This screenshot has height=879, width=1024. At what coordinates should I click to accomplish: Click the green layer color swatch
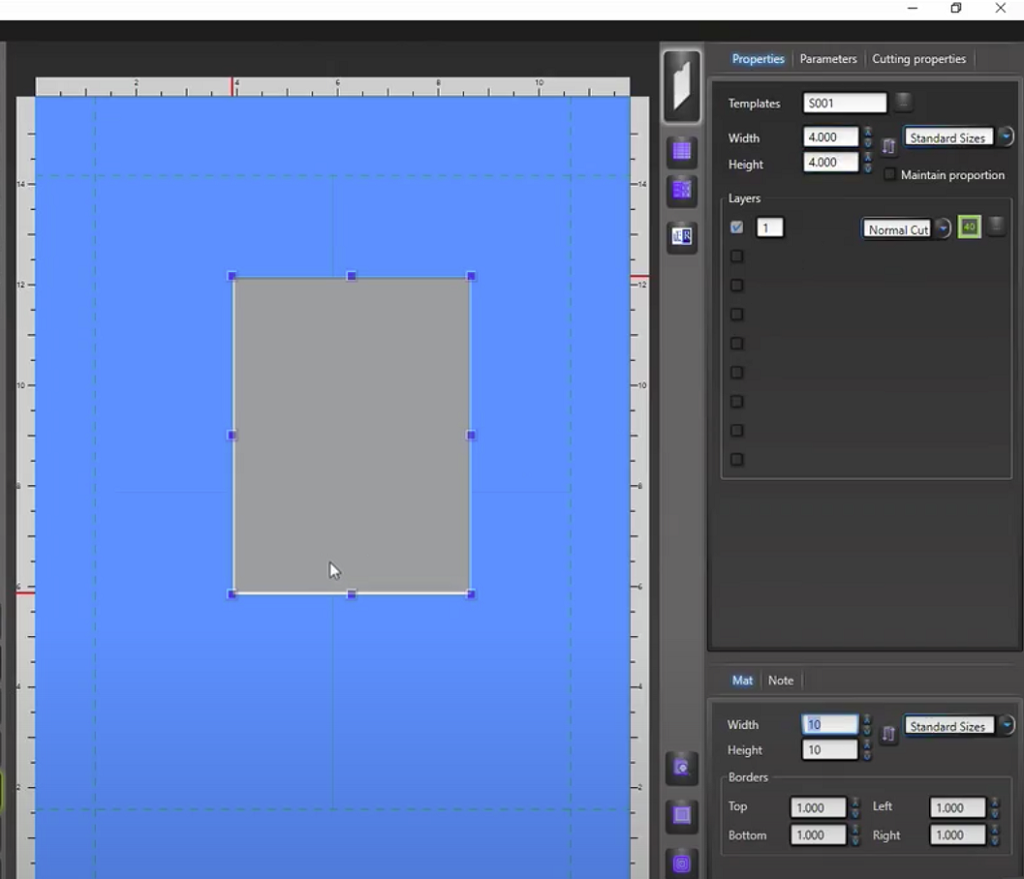(968, 228)
